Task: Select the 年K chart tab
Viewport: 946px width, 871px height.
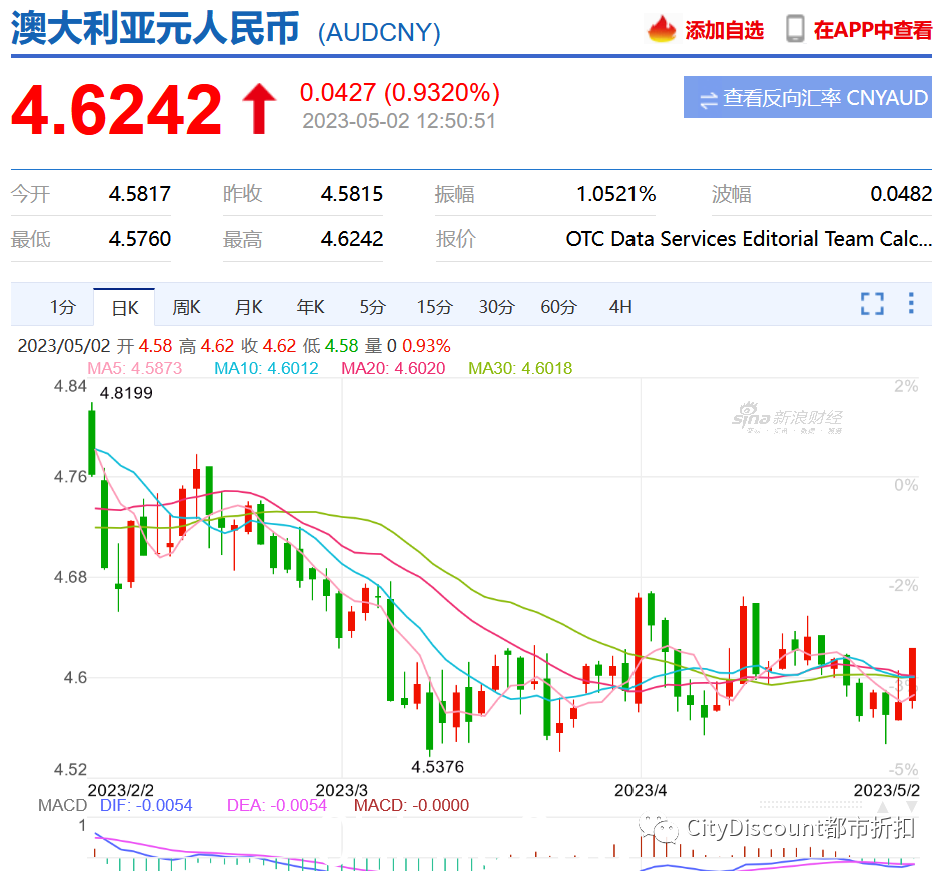Action: [x=310, y=307]
